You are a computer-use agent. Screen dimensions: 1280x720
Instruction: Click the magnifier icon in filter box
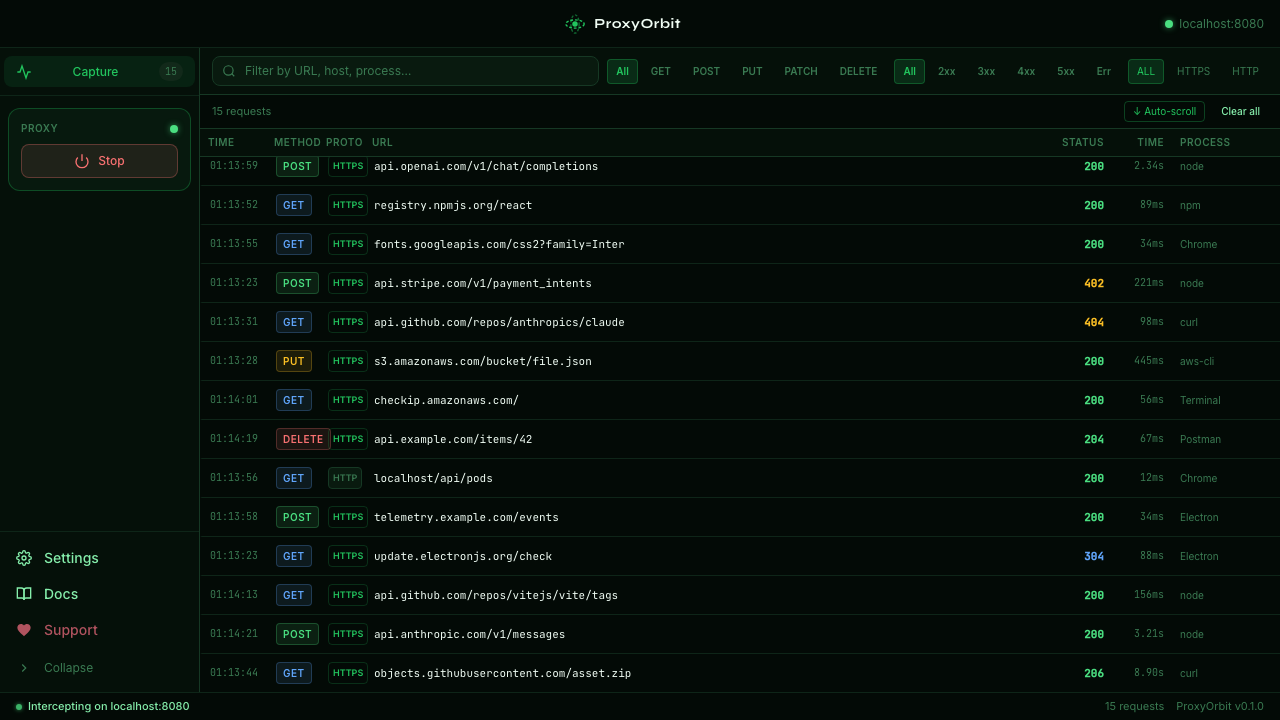(229, 71)
